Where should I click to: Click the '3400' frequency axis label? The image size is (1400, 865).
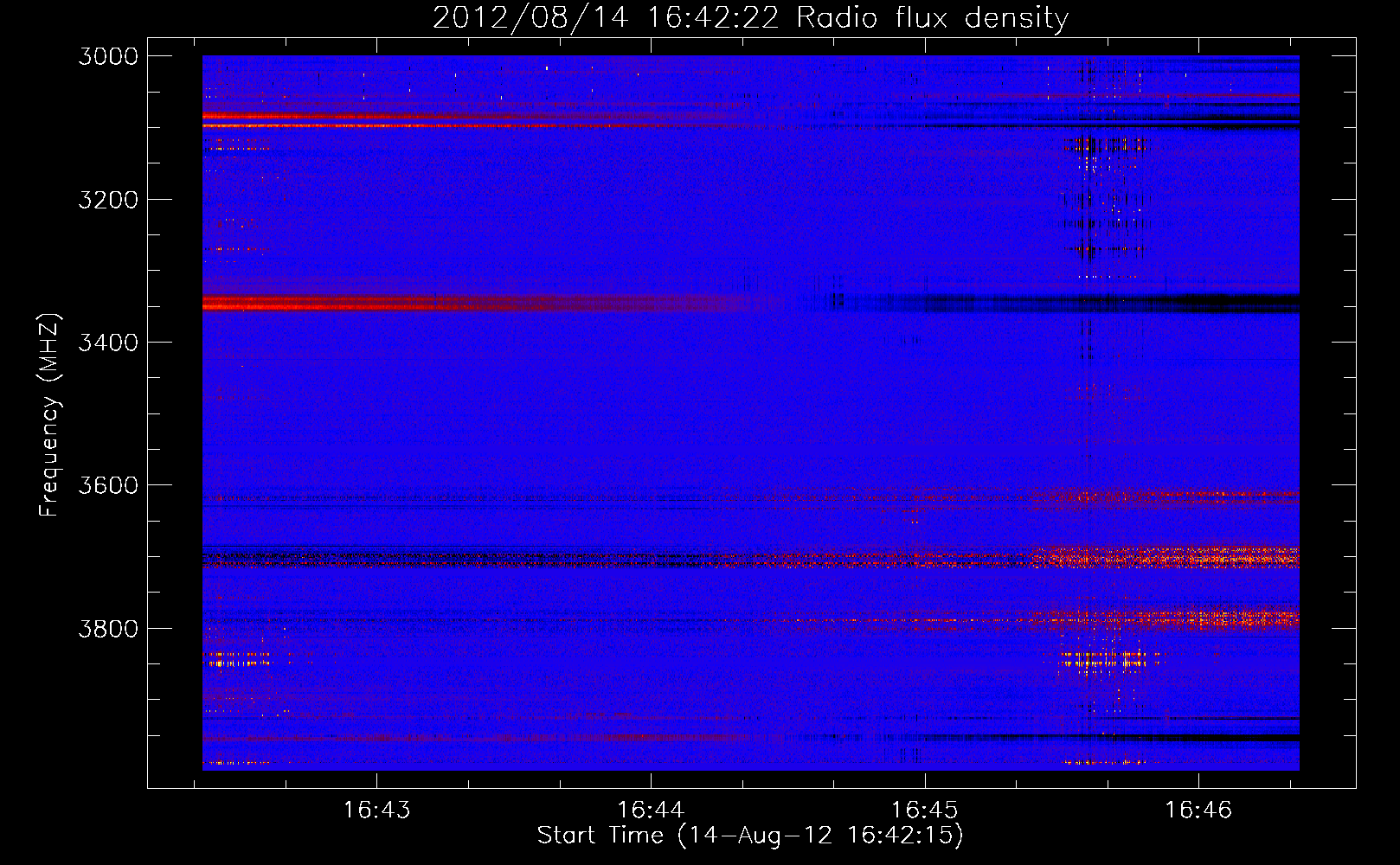point(108,343)
